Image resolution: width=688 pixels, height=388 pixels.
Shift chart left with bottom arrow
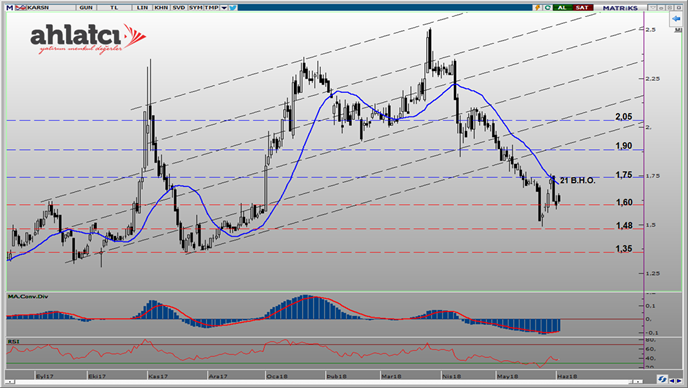coord(673,381)
